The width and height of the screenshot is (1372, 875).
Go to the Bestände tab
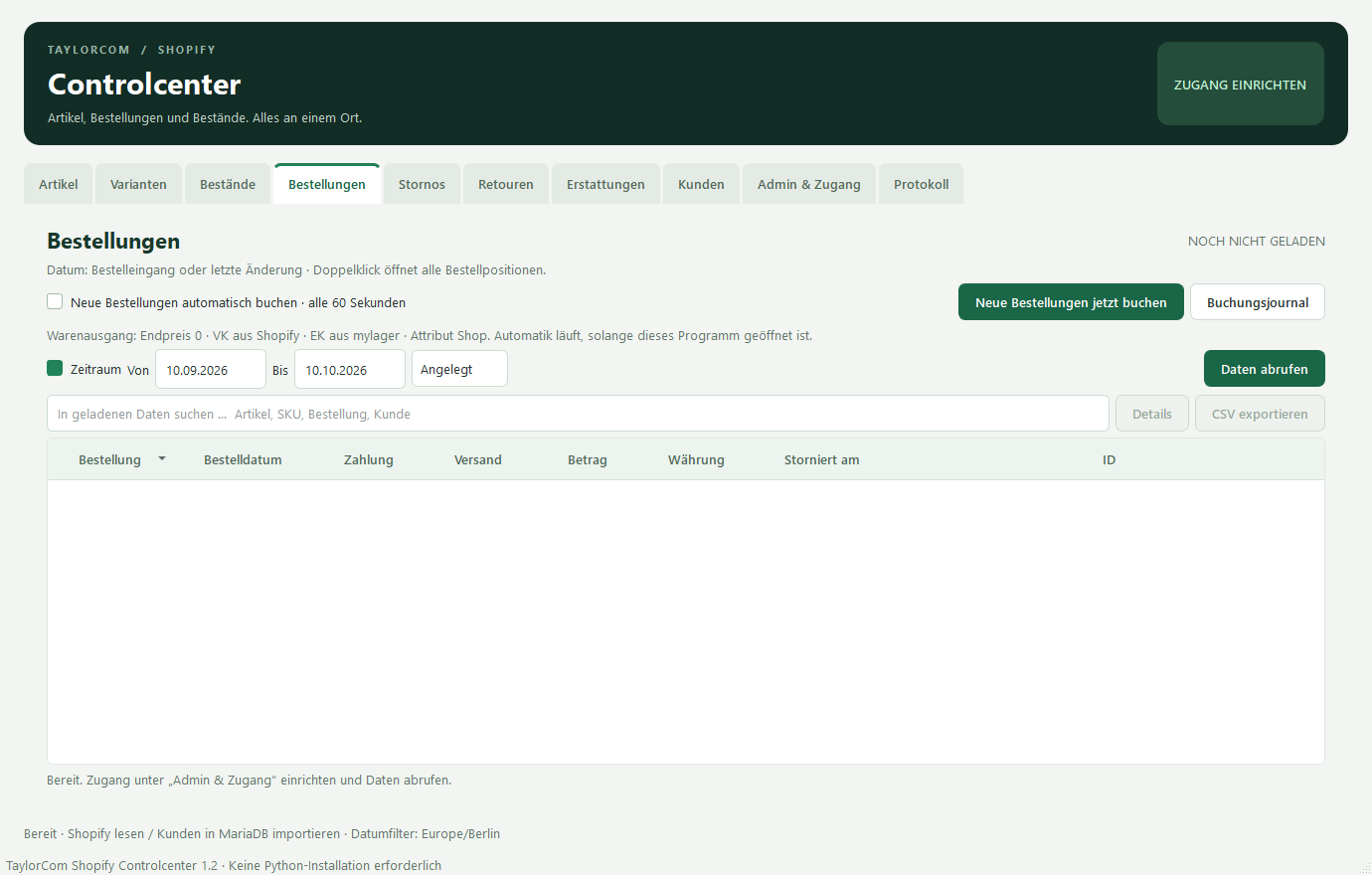point(228,184)
